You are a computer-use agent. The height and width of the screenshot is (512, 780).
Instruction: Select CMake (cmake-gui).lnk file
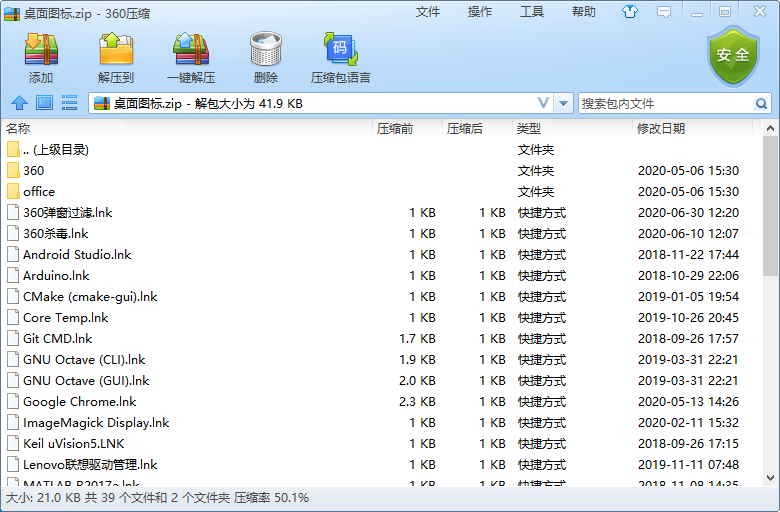coord(90,297)
